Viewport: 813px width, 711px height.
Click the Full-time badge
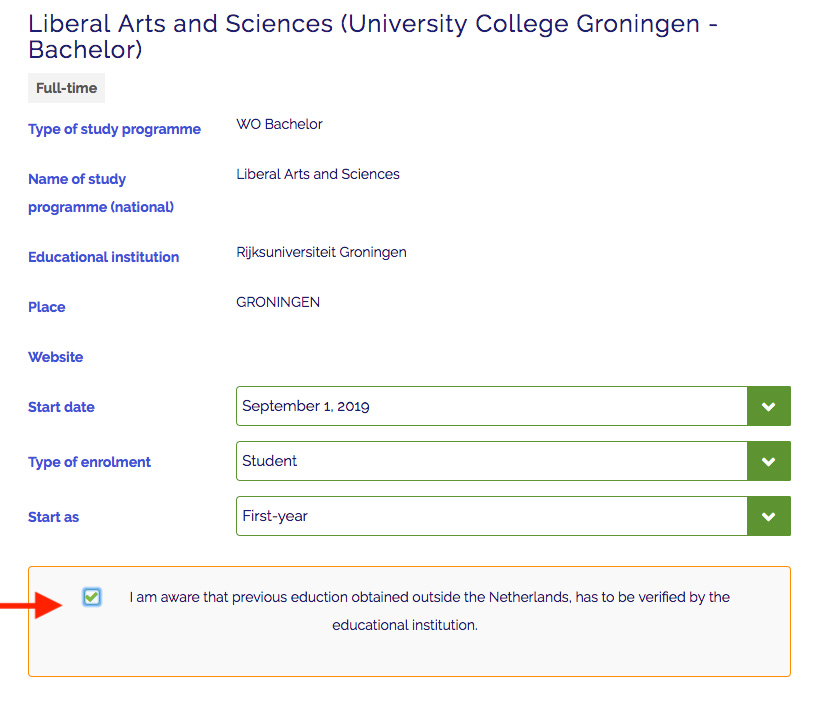coord(66,88)
